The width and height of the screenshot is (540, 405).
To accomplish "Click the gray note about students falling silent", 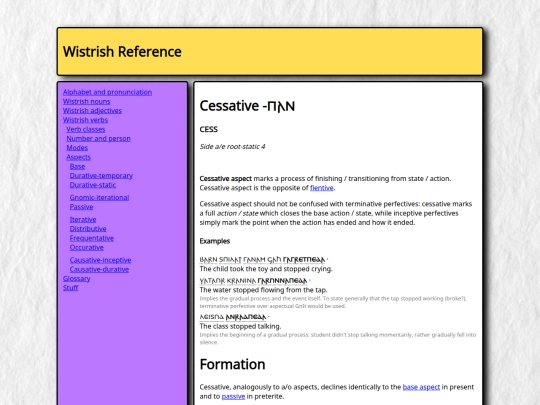I will [338, 339].
